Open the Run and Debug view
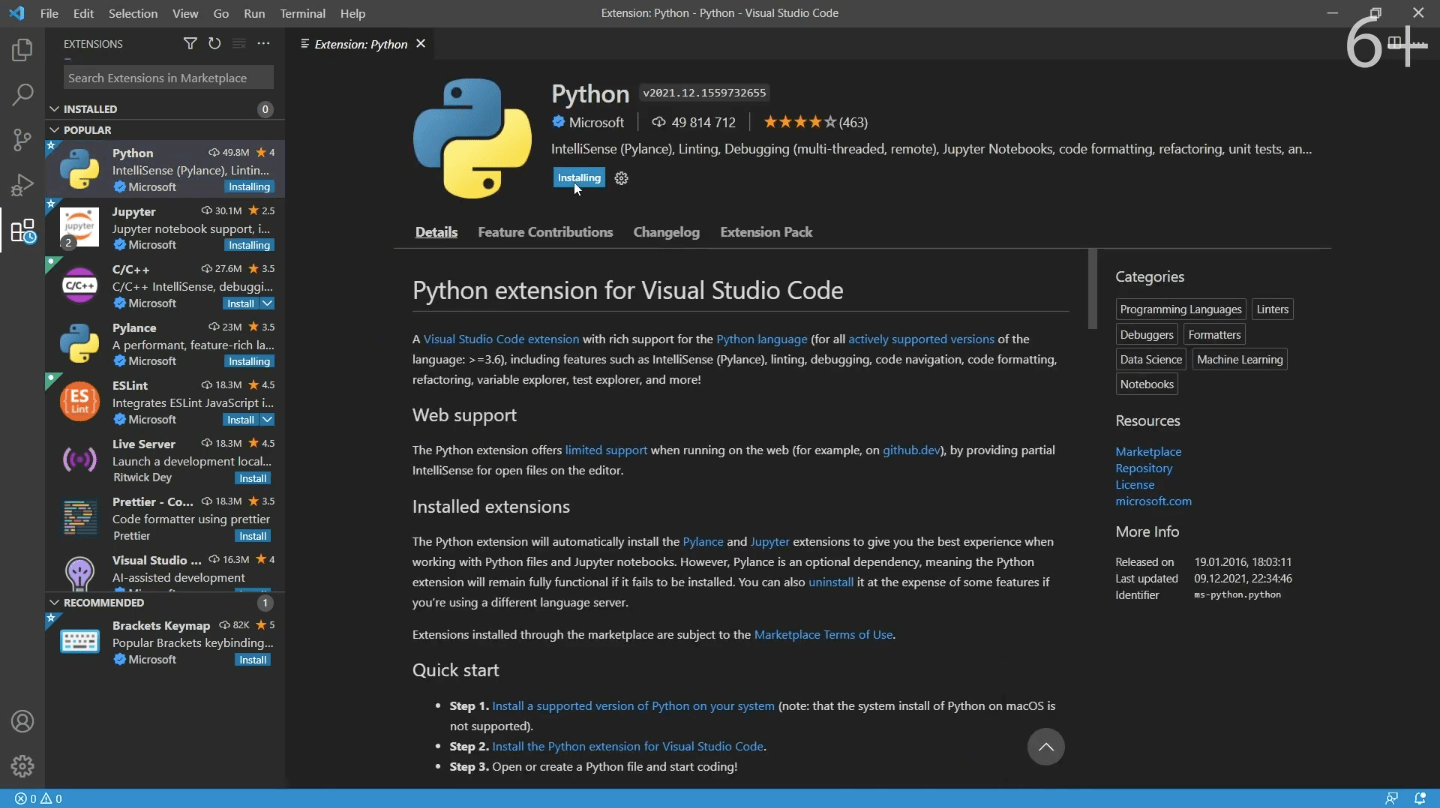Image resolution: width=1440 pixels, height=808 pixels. 22,185
